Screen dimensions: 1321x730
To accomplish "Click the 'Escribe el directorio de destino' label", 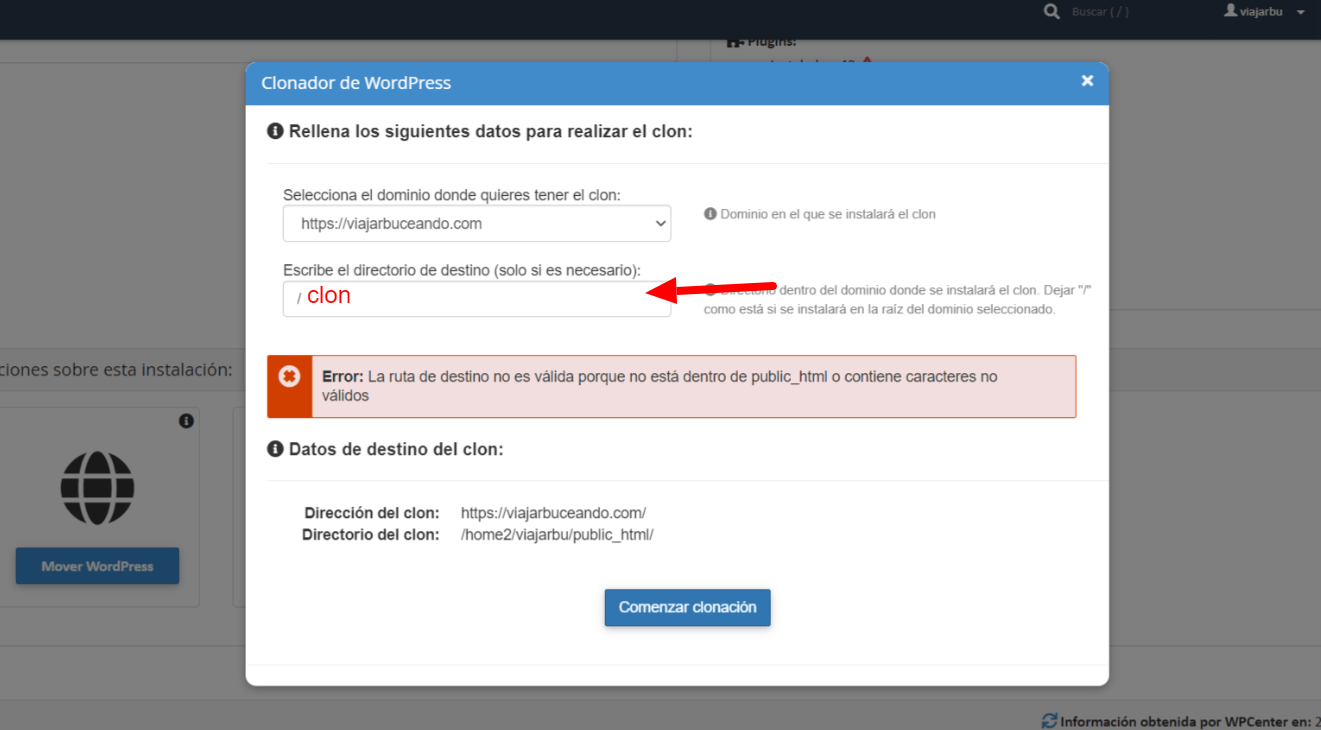I will 462,270.
